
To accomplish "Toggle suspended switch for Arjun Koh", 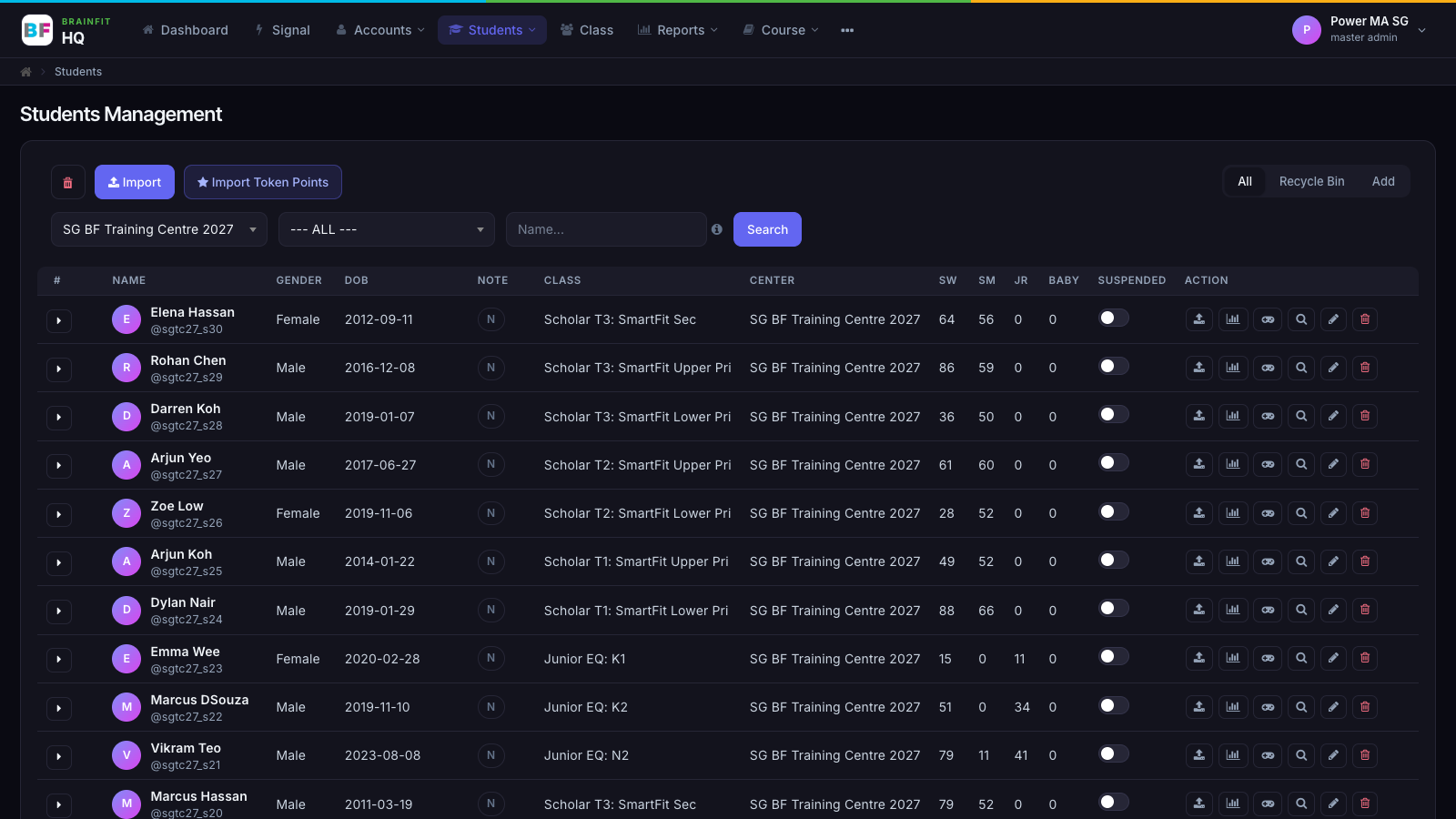I will [1113, 560].
